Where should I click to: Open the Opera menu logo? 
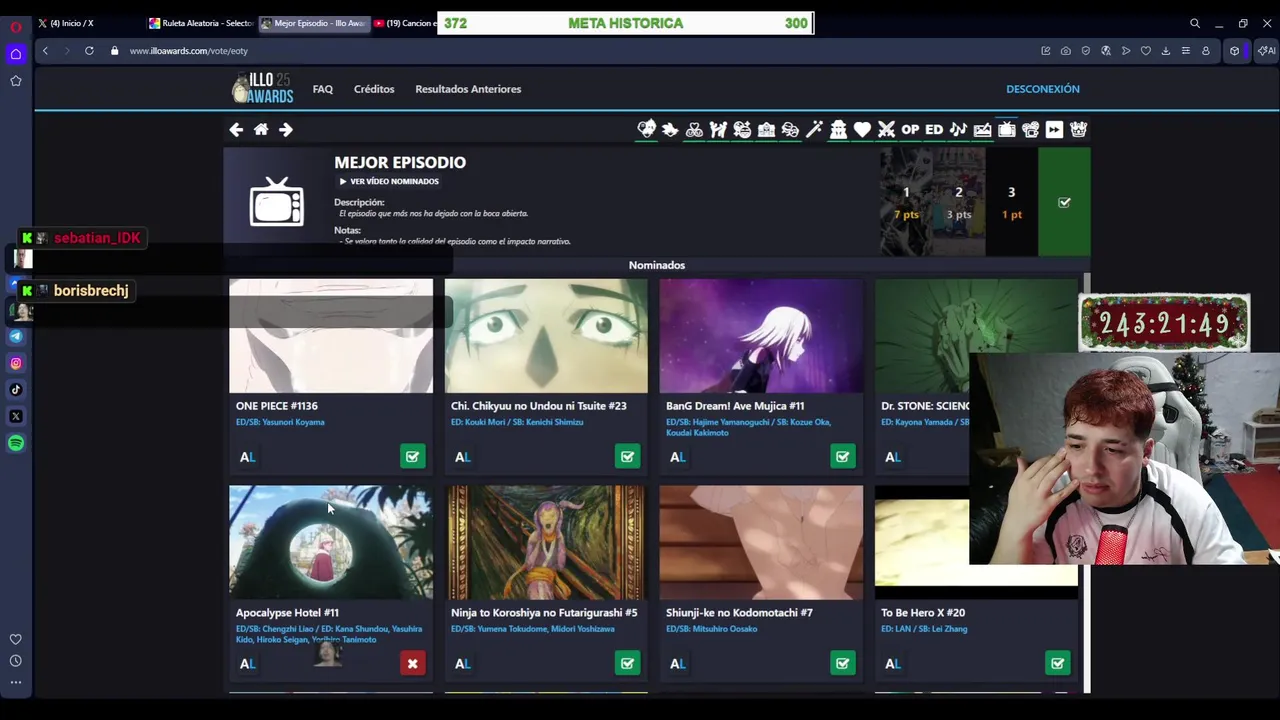(16, 26)
